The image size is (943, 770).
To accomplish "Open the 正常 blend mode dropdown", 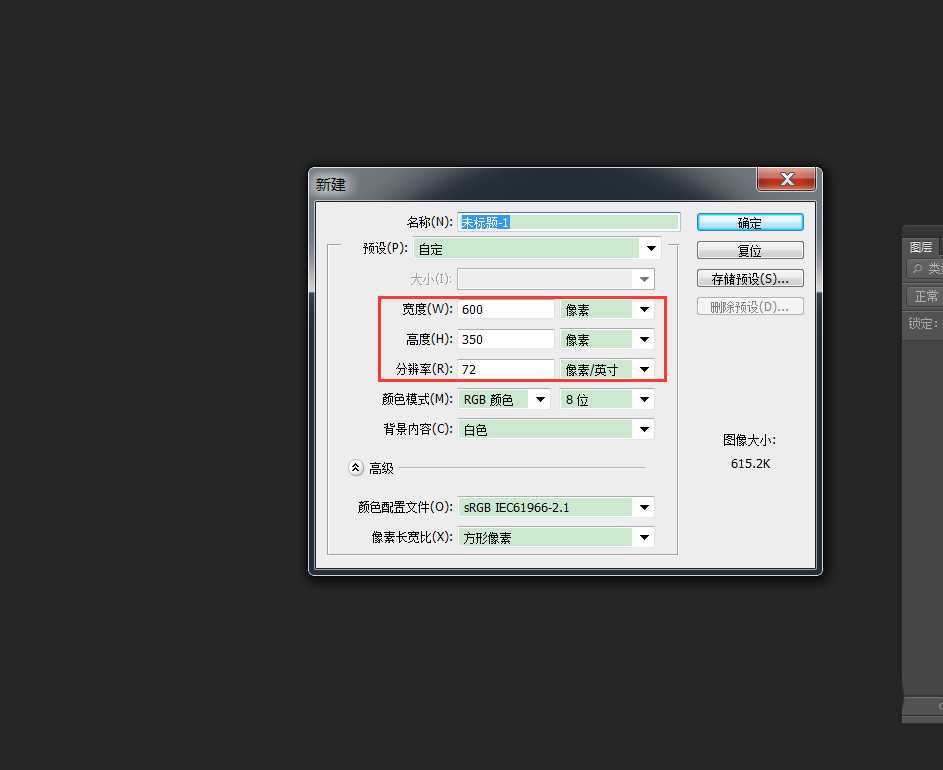I will tap(923, 295).
